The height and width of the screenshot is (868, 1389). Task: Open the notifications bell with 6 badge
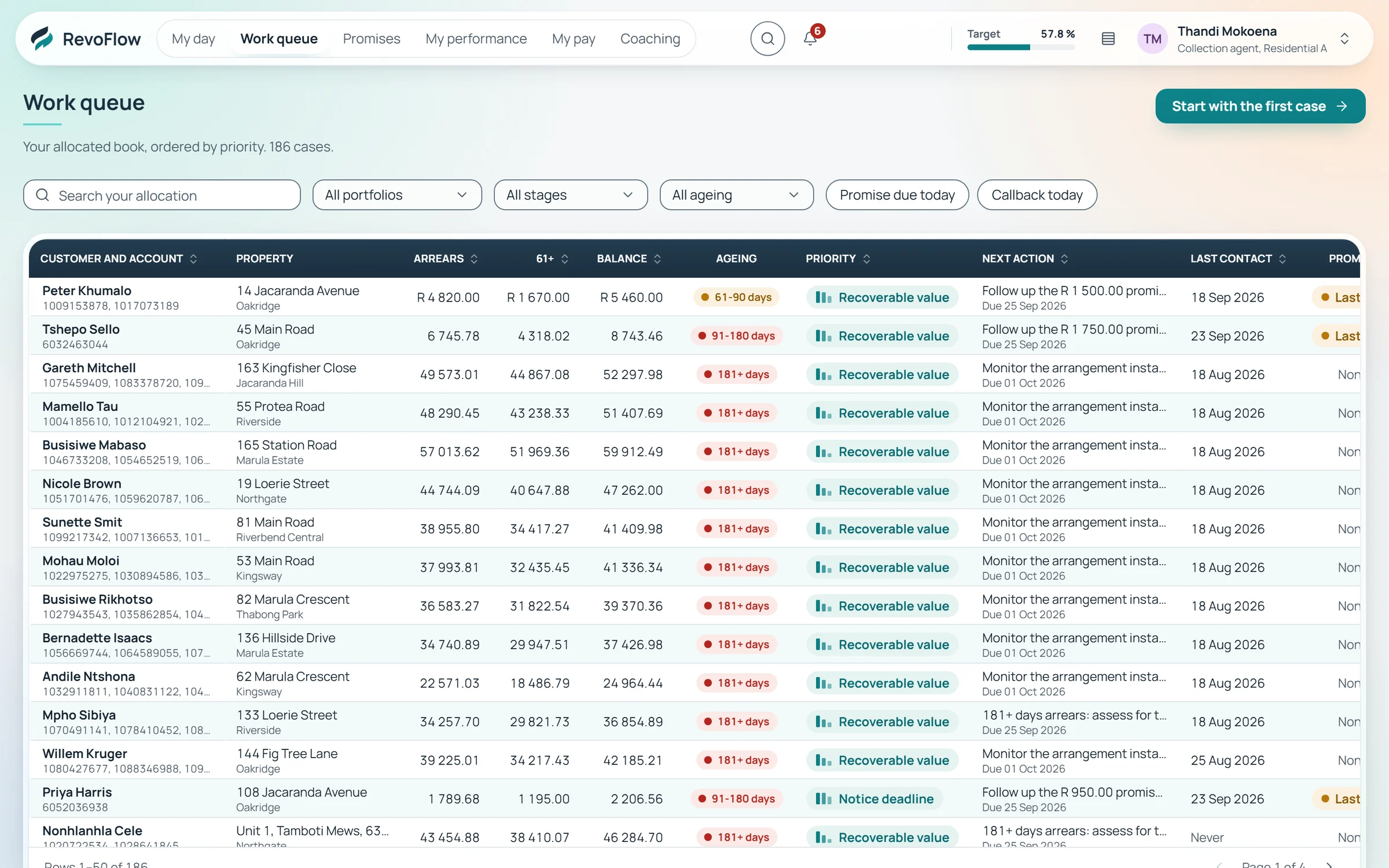click(810, 38)
